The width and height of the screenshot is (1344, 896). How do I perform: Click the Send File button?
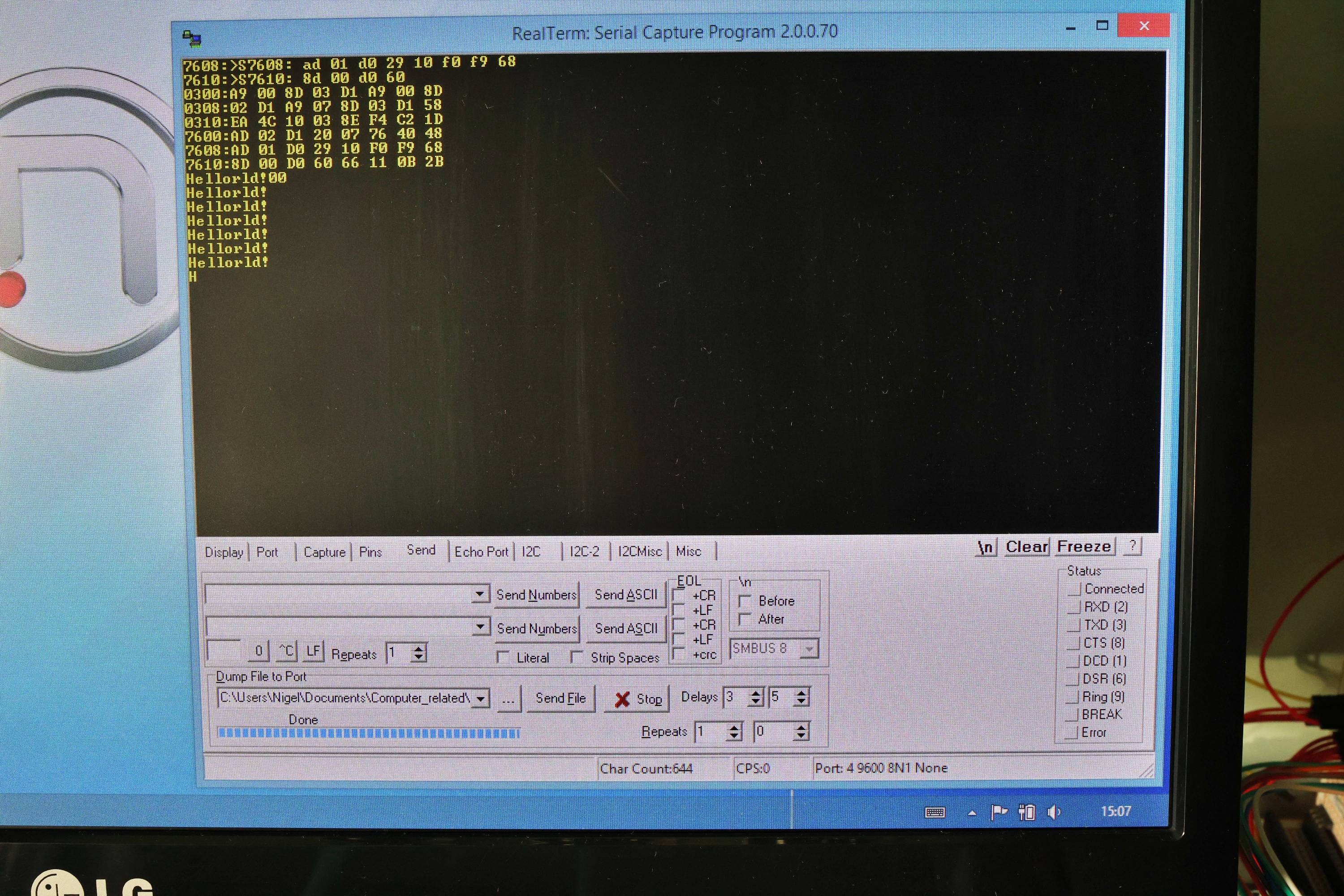click(560, 698)
